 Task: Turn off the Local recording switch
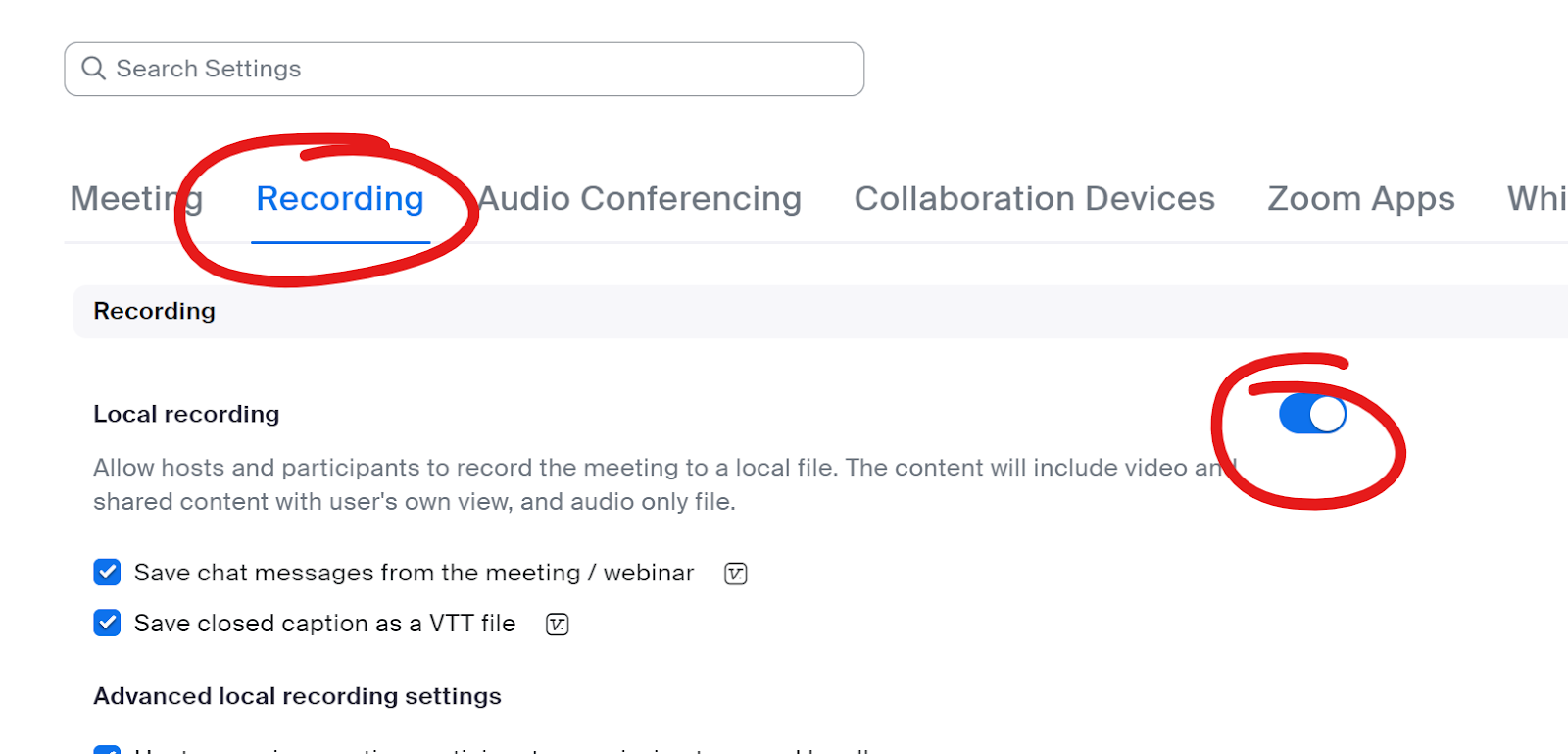click(x=1312, y=414)
